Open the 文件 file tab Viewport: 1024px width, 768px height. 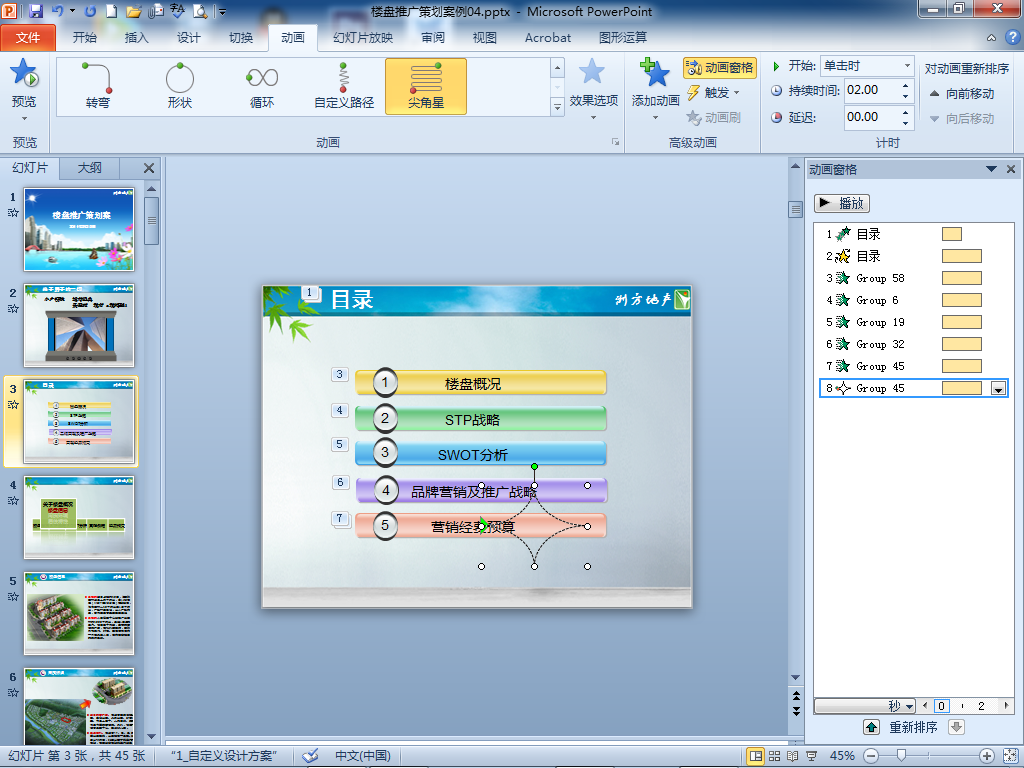28,38
